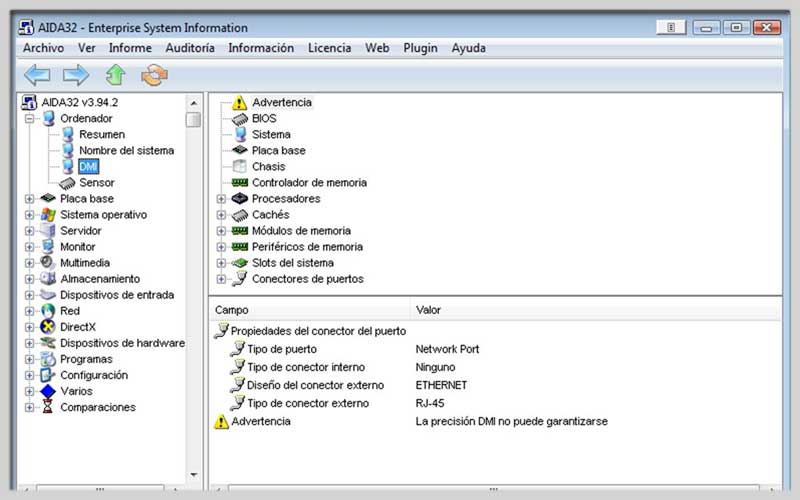Click the blue Forward arrow toolbar icon
Image resolution: width=800 pixels, height=500 pixels.
tap(76, 76)
